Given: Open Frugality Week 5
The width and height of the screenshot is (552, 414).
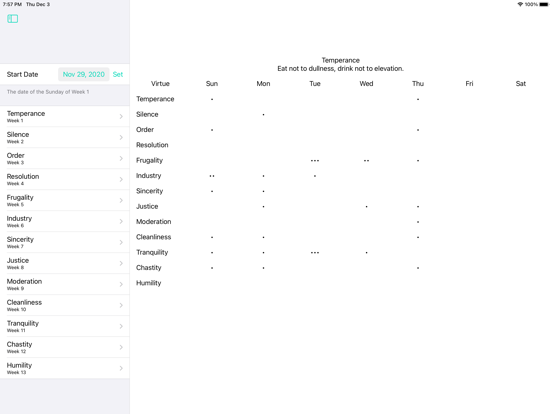Looking at the screenshot, I should coord(65,200).
